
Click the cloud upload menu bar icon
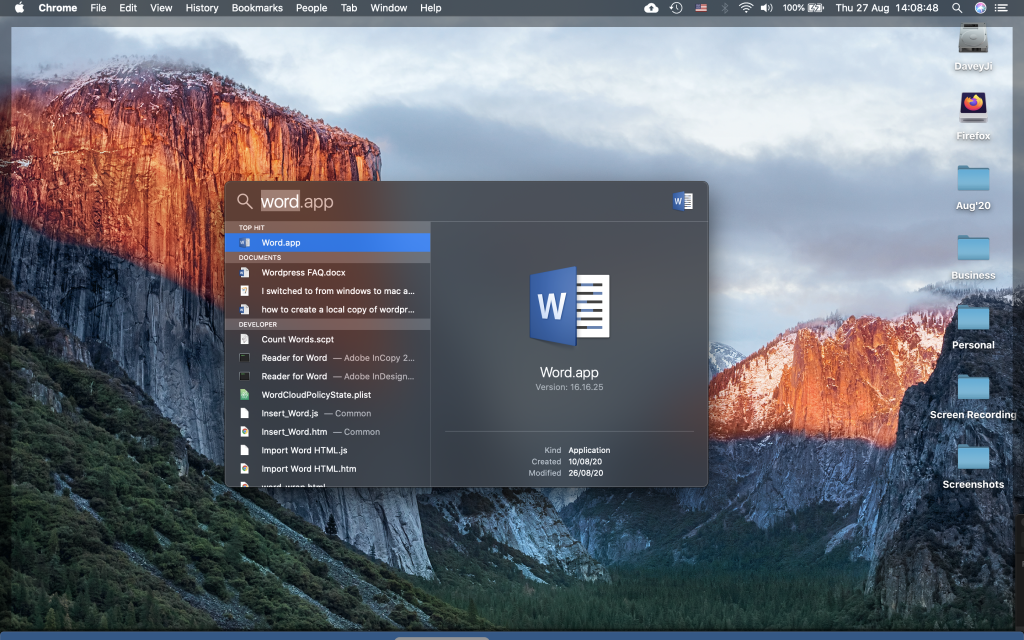pyautogui.click(x=651, y=8)
